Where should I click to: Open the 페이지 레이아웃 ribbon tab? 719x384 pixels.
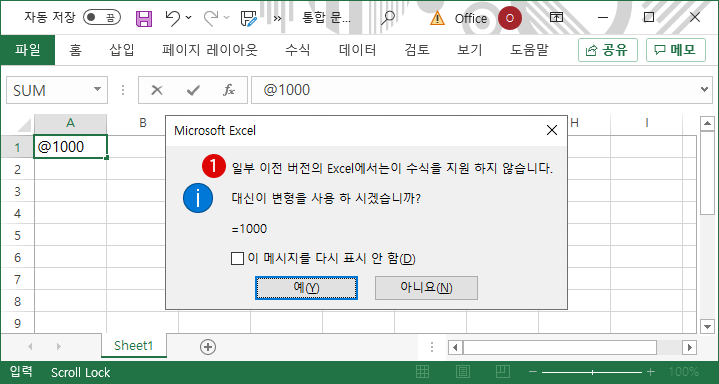[210, 50]
